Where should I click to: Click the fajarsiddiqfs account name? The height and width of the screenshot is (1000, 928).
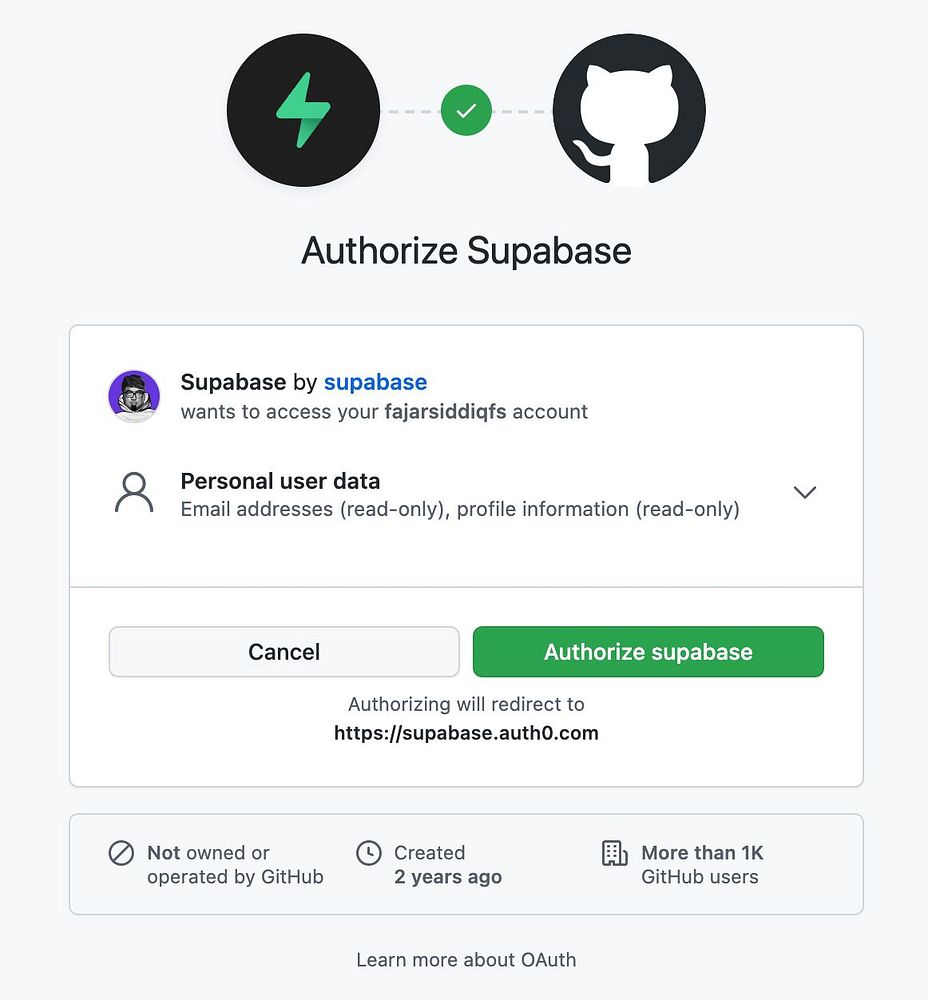[x=445, y=411]
